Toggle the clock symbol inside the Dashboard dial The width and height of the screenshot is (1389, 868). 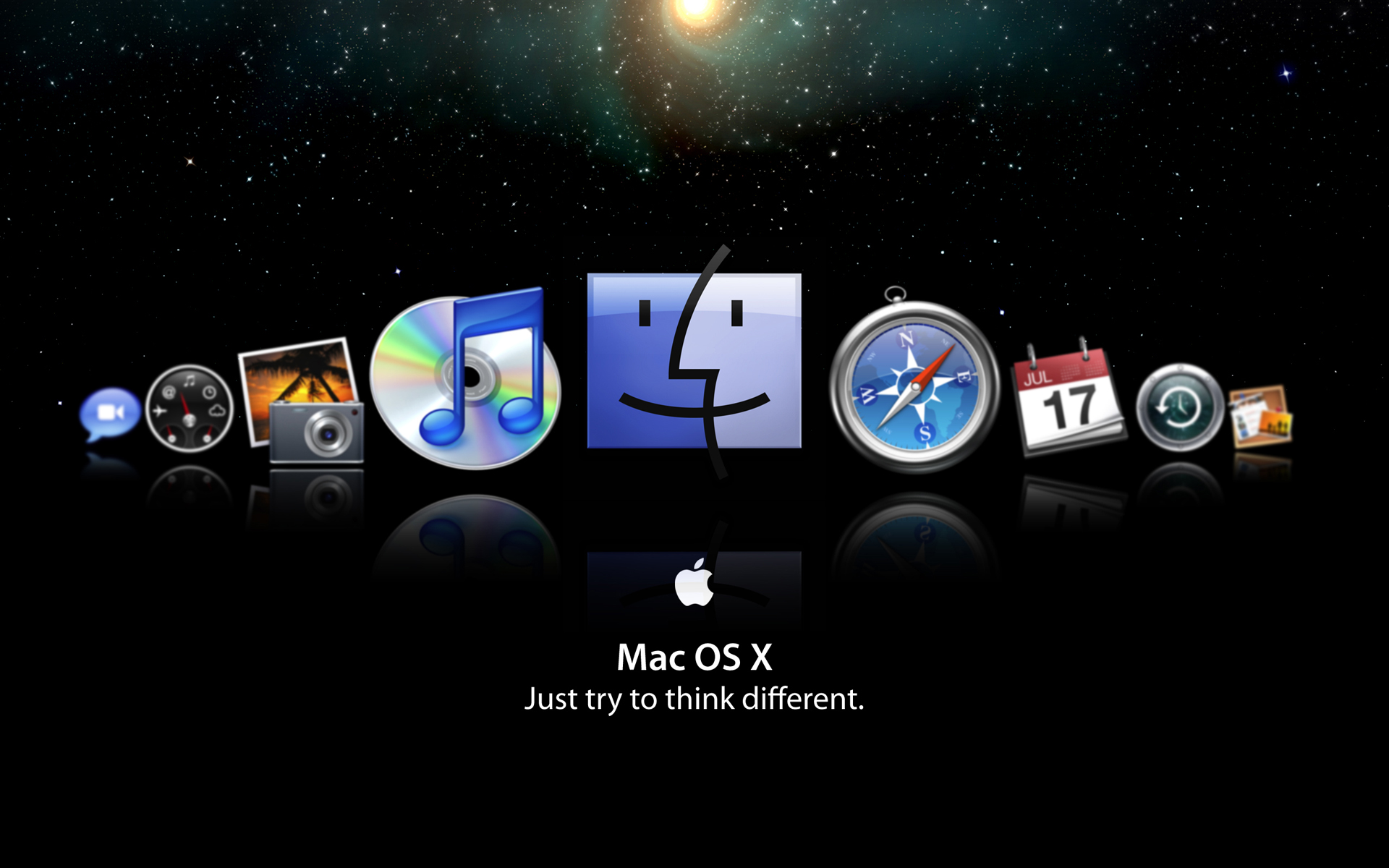click(x=209, y=392)
